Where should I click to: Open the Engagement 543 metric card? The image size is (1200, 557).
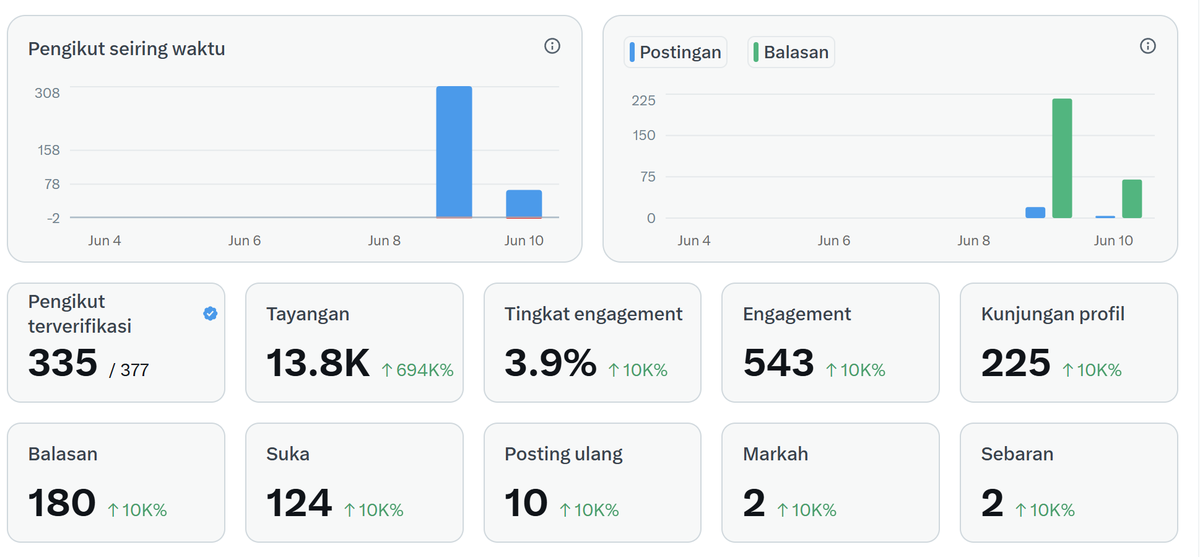click(831, 342)
